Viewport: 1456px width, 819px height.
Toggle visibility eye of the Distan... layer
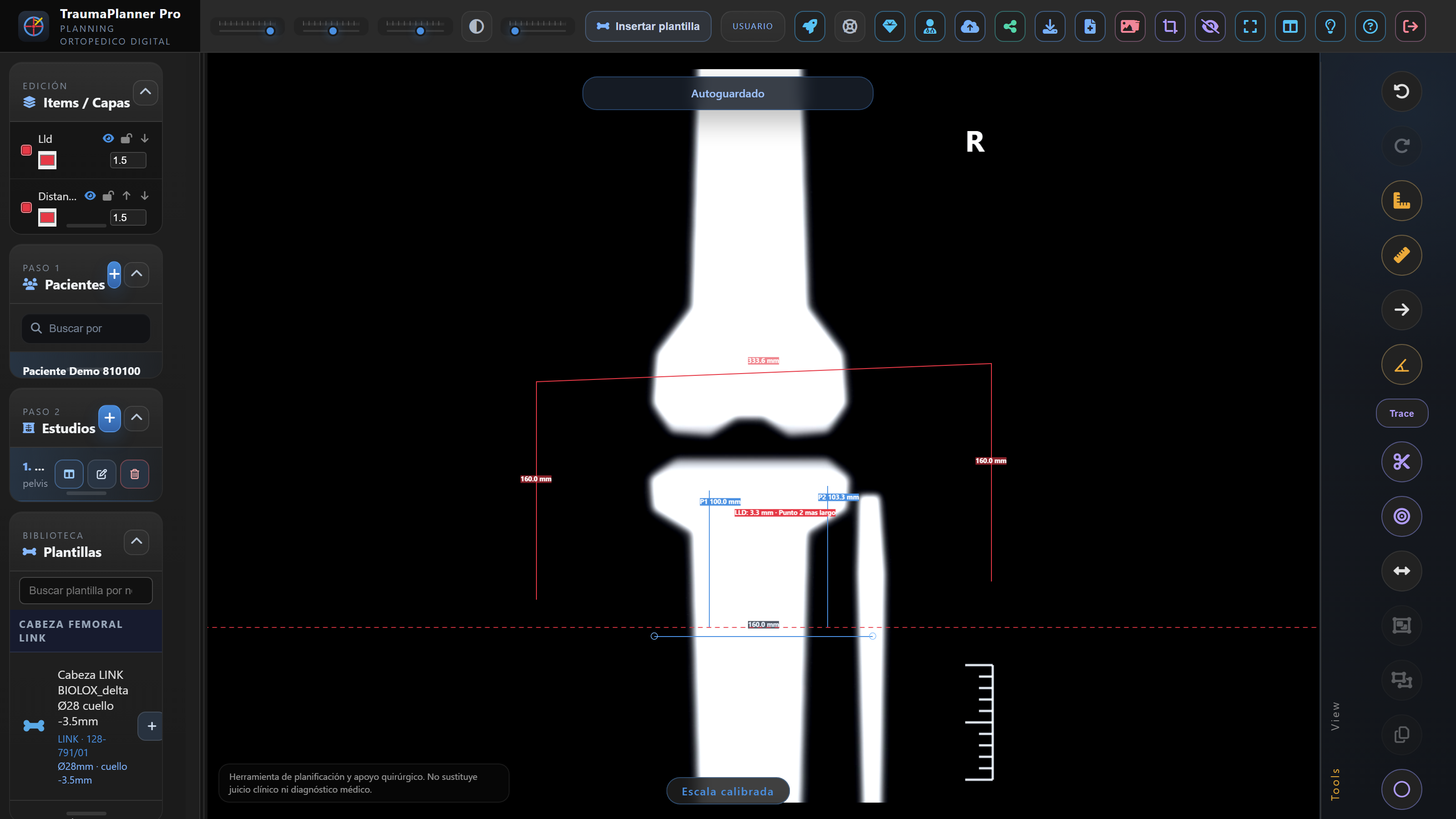coord(91,196)
